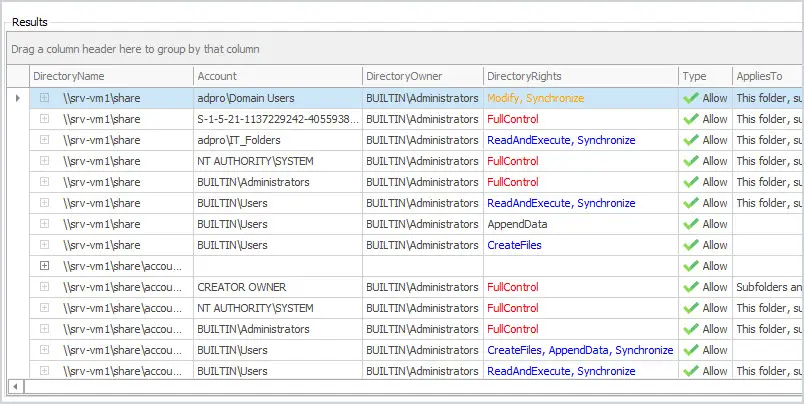Select the S-1-5-21-1137229242 account cell
The image size is (804, 404).
(278, 119)
